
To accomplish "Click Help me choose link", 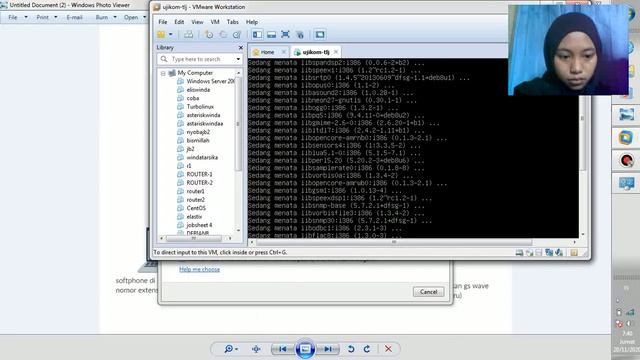I will coord(199,269).
